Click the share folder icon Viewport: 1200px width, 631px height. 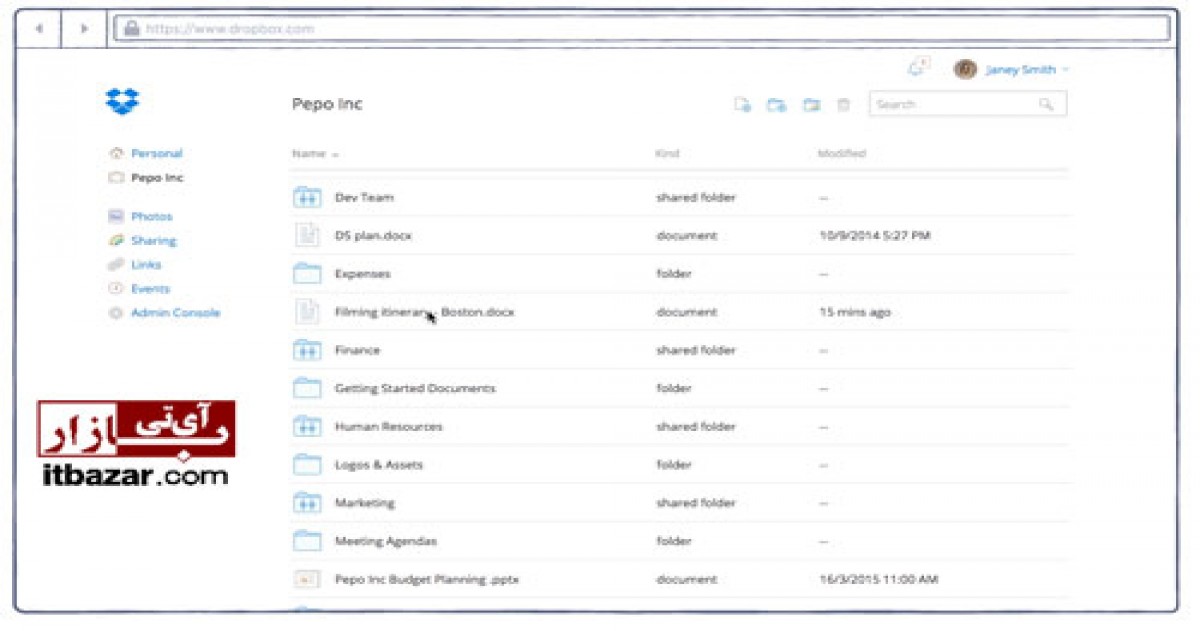click(x=811, y=104)
